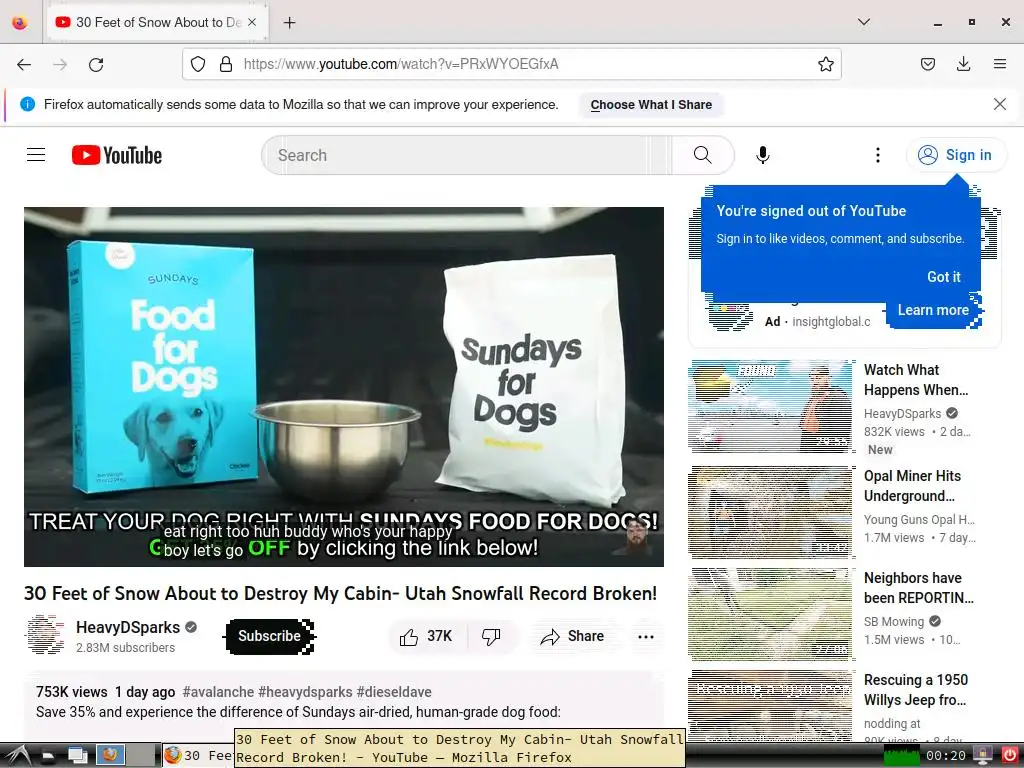Click the YouTube search magnifier button

703,155
